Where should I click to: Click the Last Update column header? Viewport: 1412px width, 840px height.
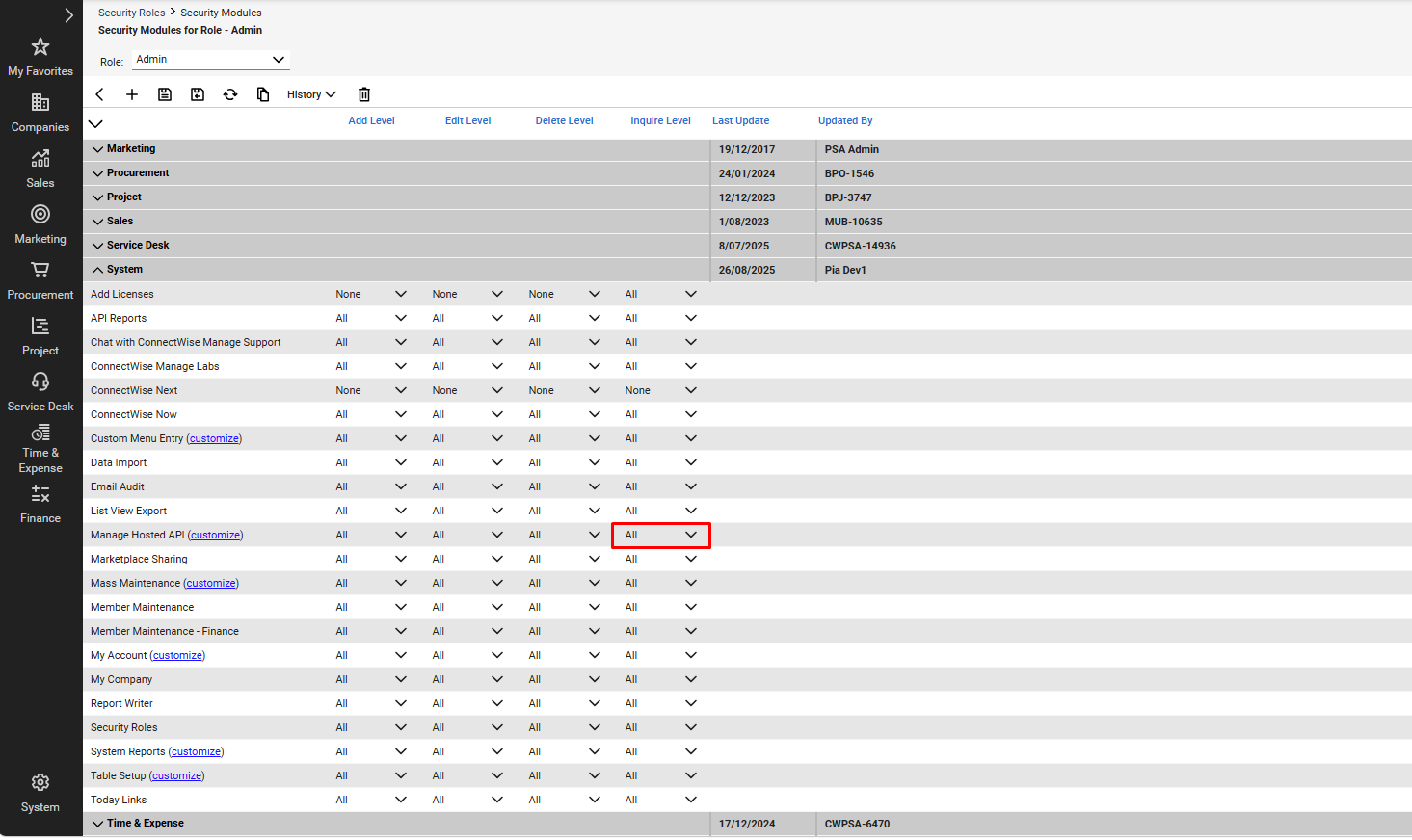pos(740,121)
